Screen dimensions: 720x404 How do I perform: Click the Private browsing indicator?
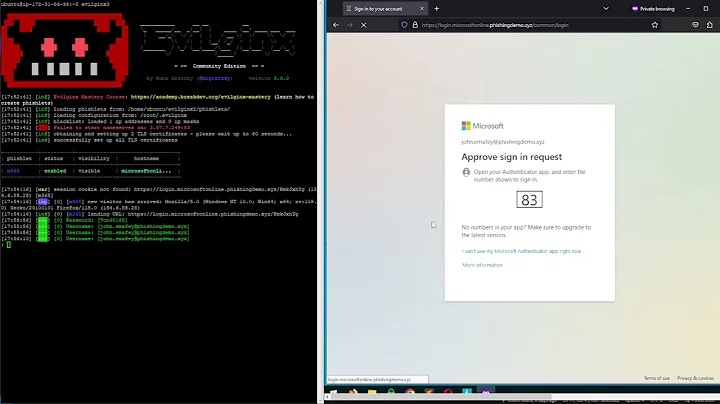[x=653, y=9]
